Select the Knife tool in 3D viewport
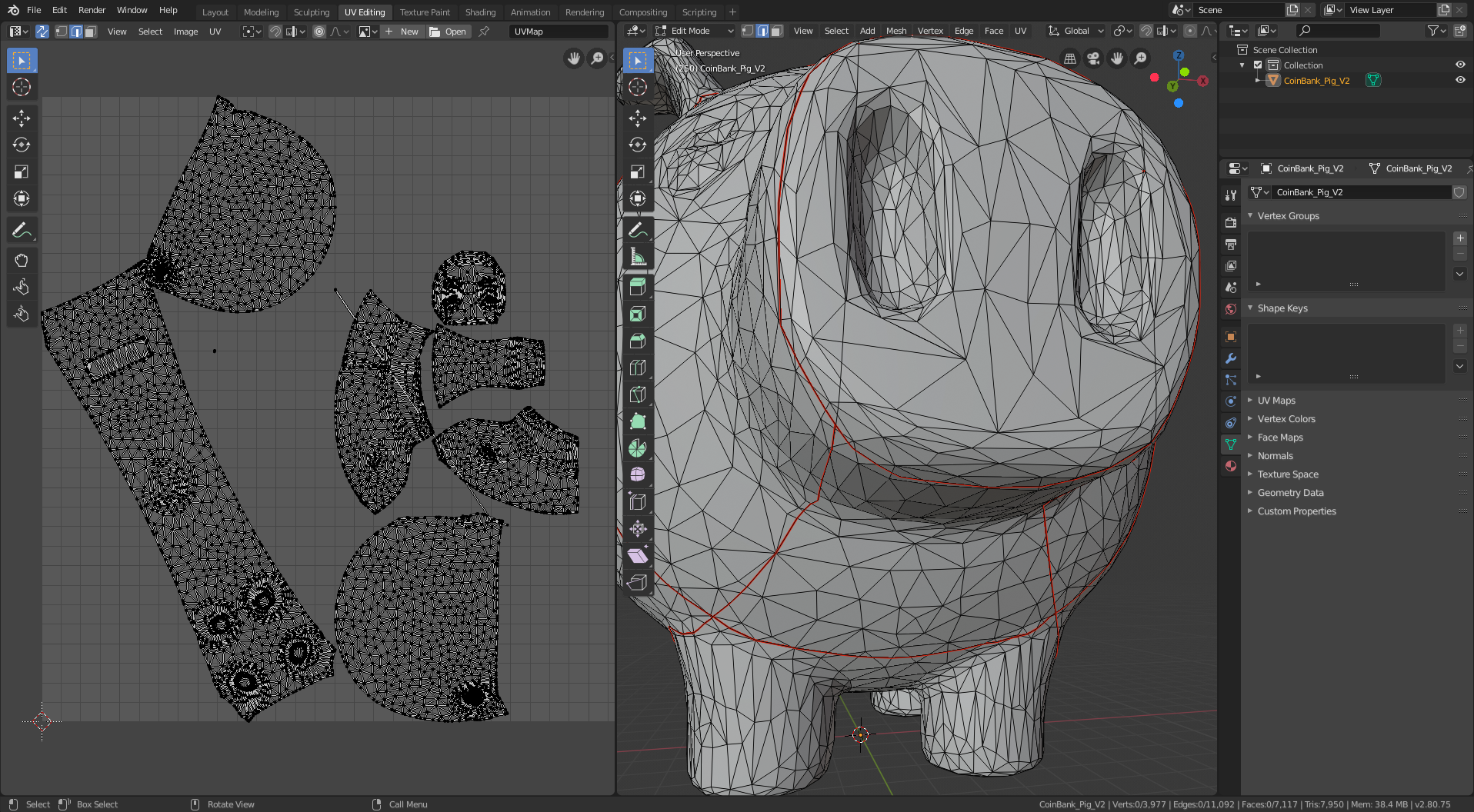Image resolution: width=1474 pixels, height=812 pixels. [638, 394]
